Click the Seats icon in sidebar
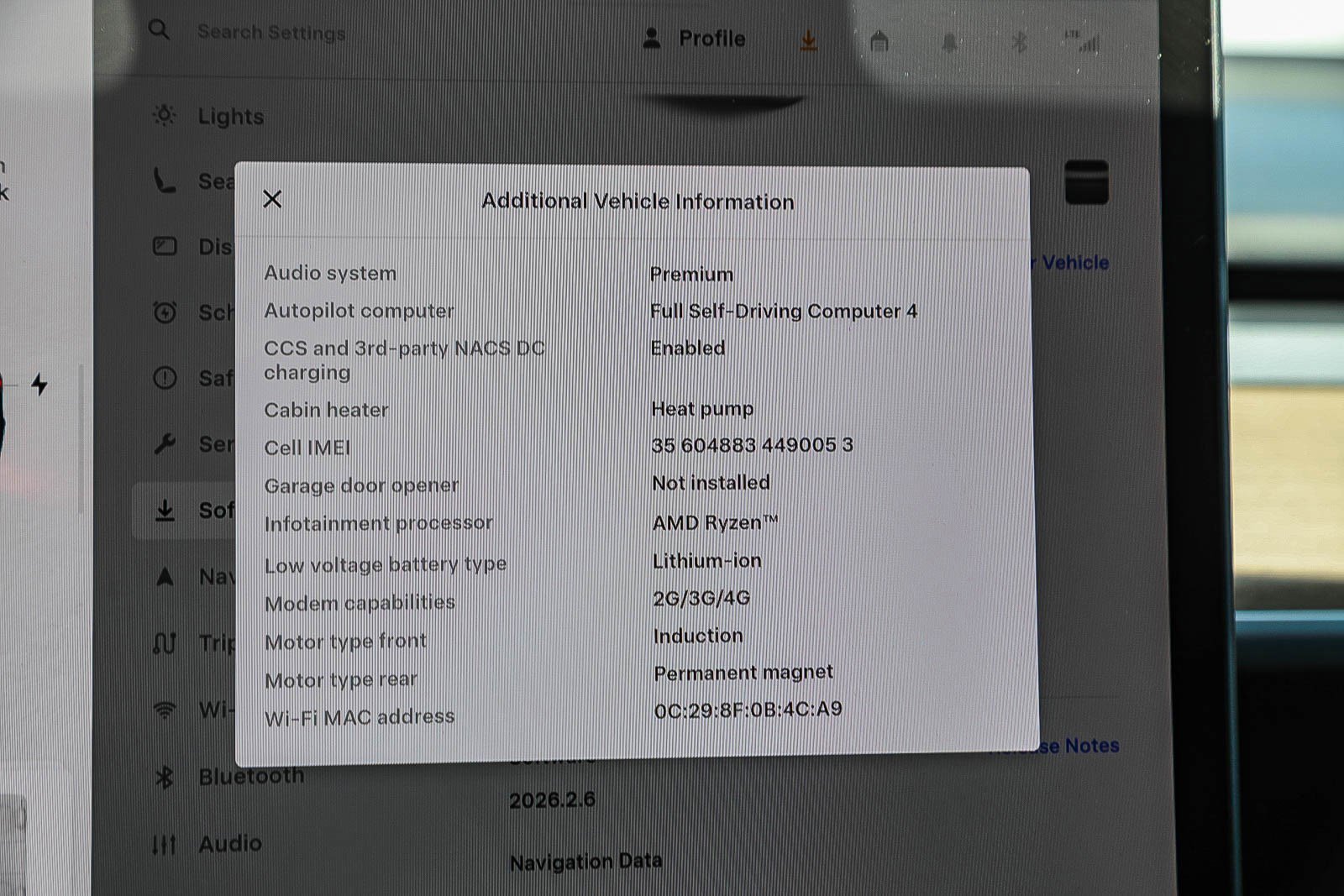The image size is (1344, 896). (x=165, y=180)
